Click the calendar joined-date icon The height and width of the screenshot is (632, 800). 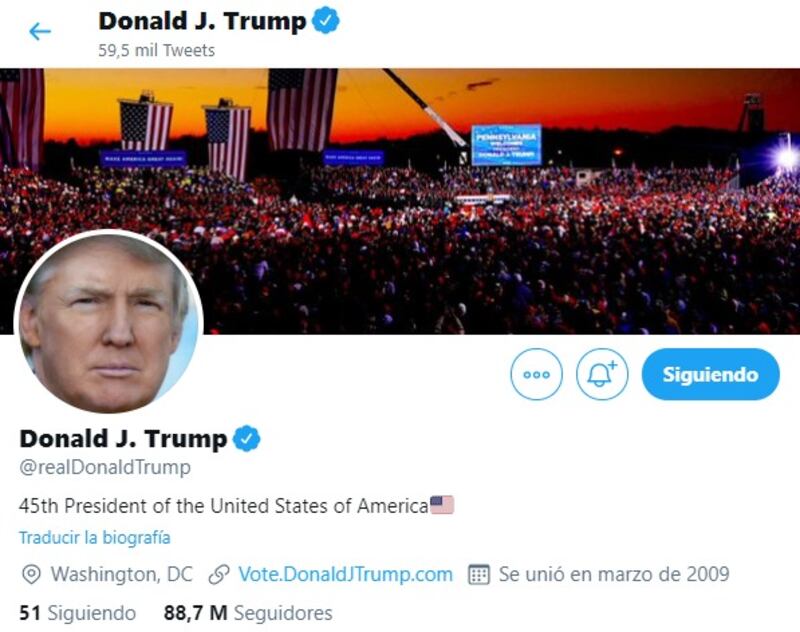coord(479,574)
